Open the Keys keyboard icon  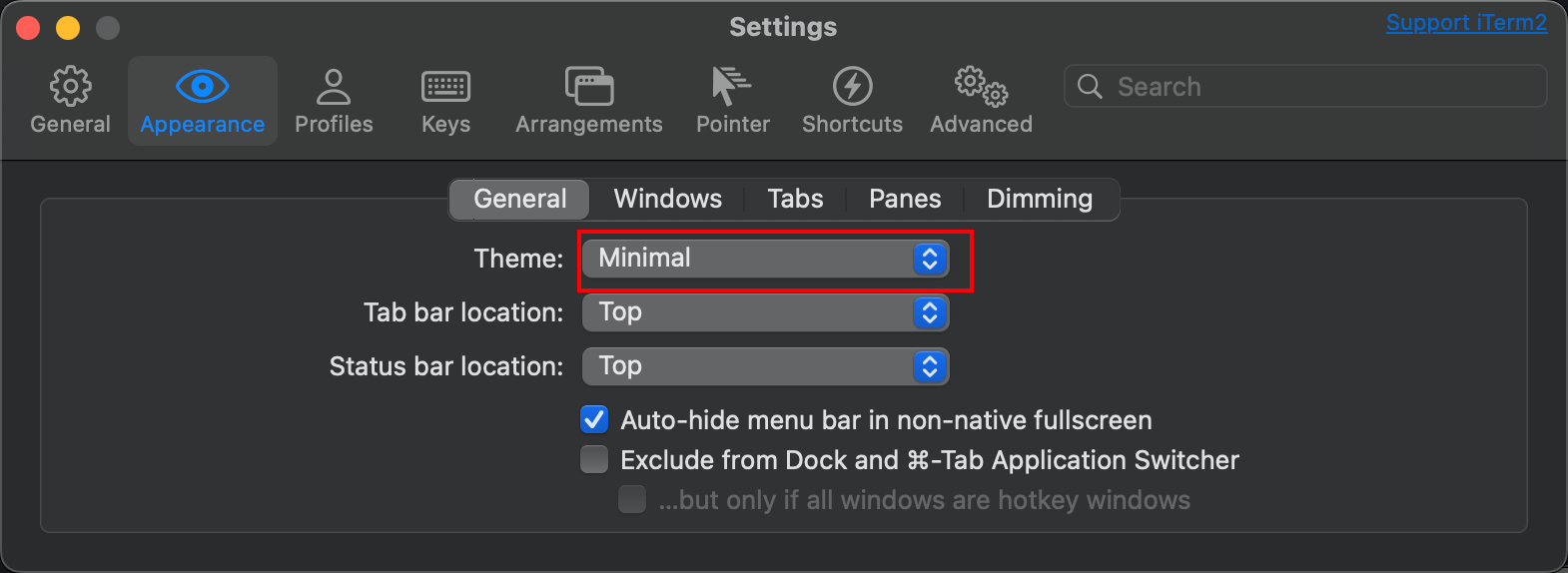445,87
